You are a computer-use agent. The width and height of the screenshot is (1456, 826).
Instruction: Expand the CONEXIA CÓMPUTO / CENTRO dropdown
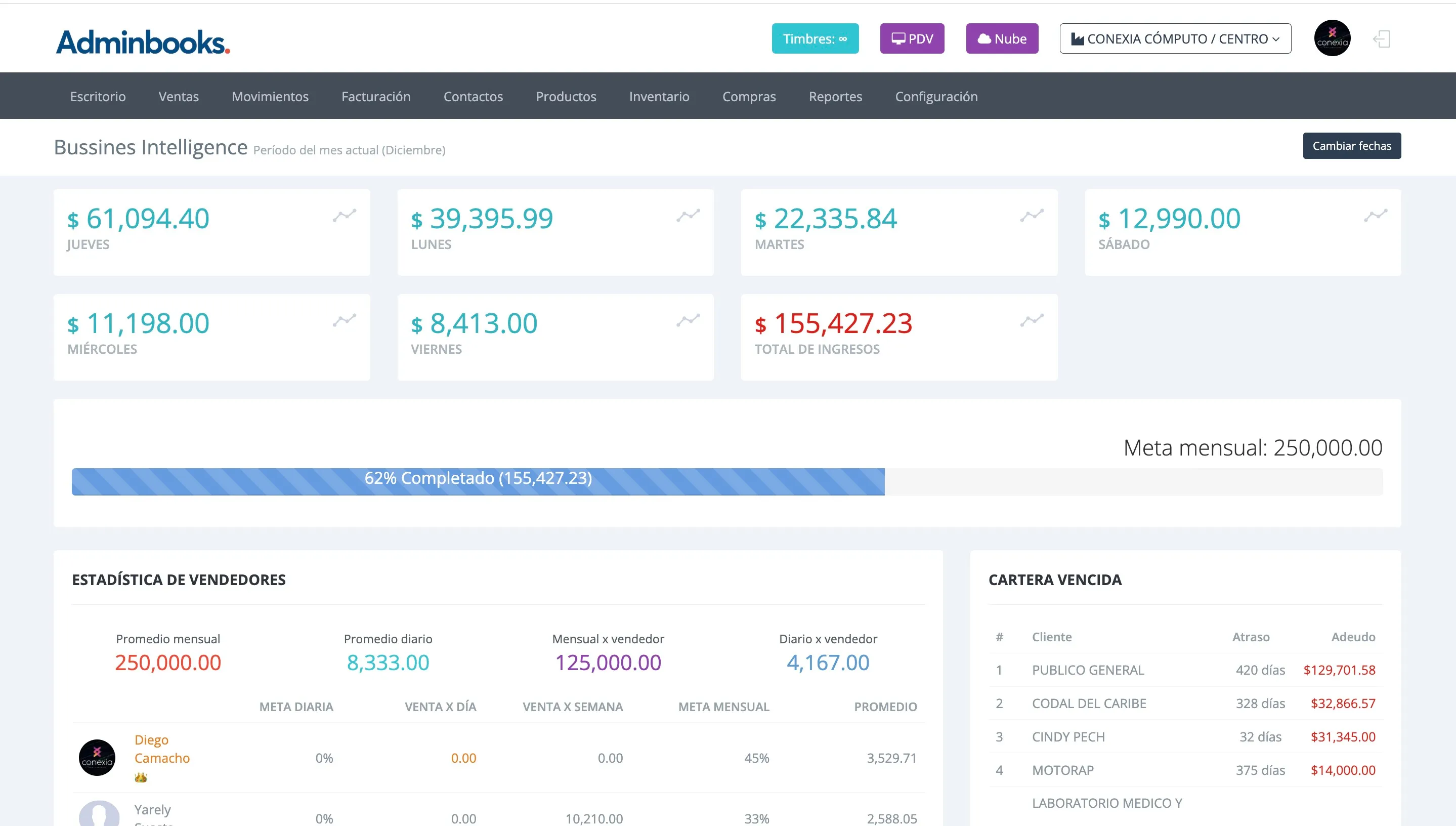coord(1175,38)
